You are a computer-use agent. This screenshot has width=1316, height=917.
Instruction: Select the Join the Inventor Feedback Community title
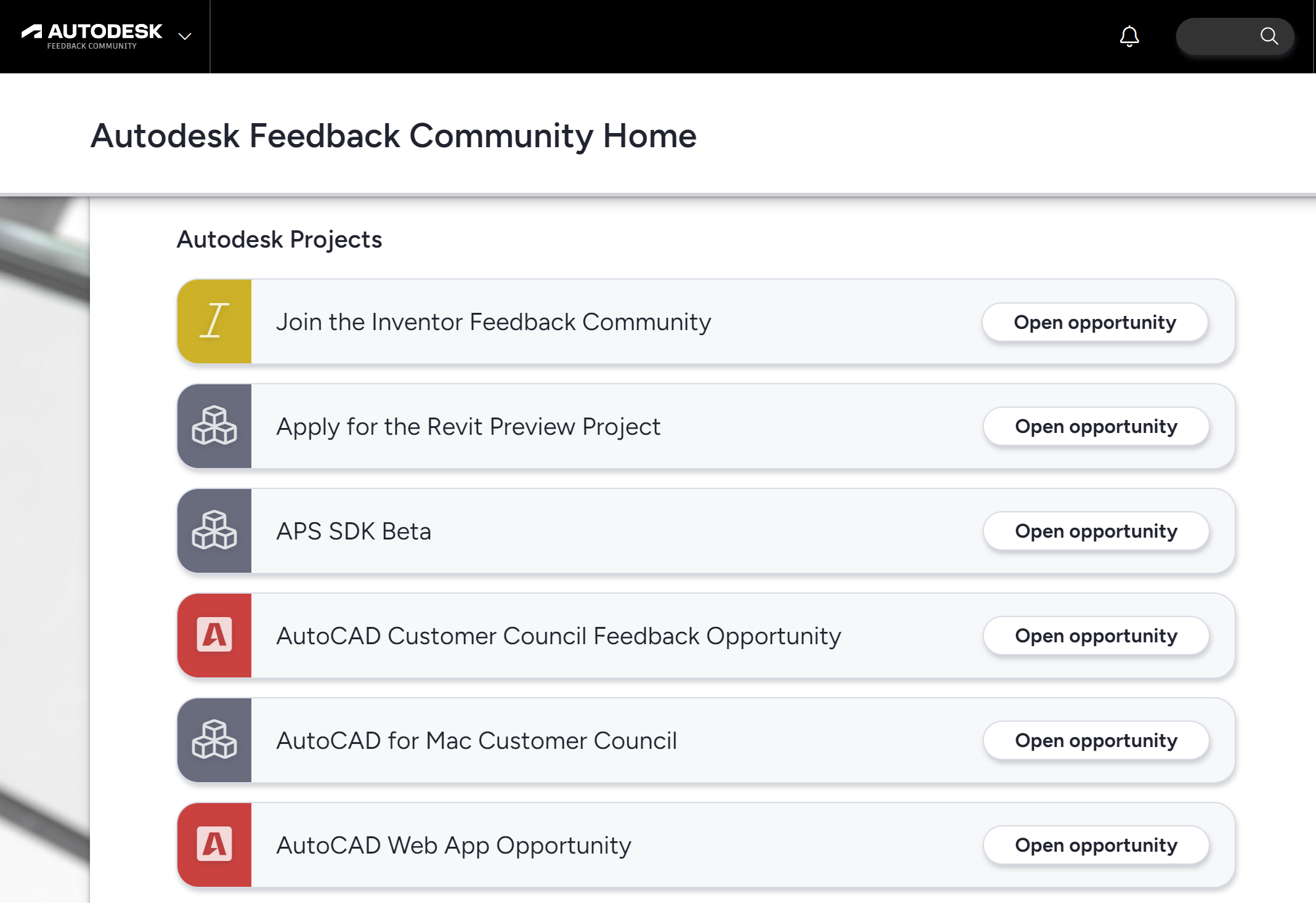point(493,322)
